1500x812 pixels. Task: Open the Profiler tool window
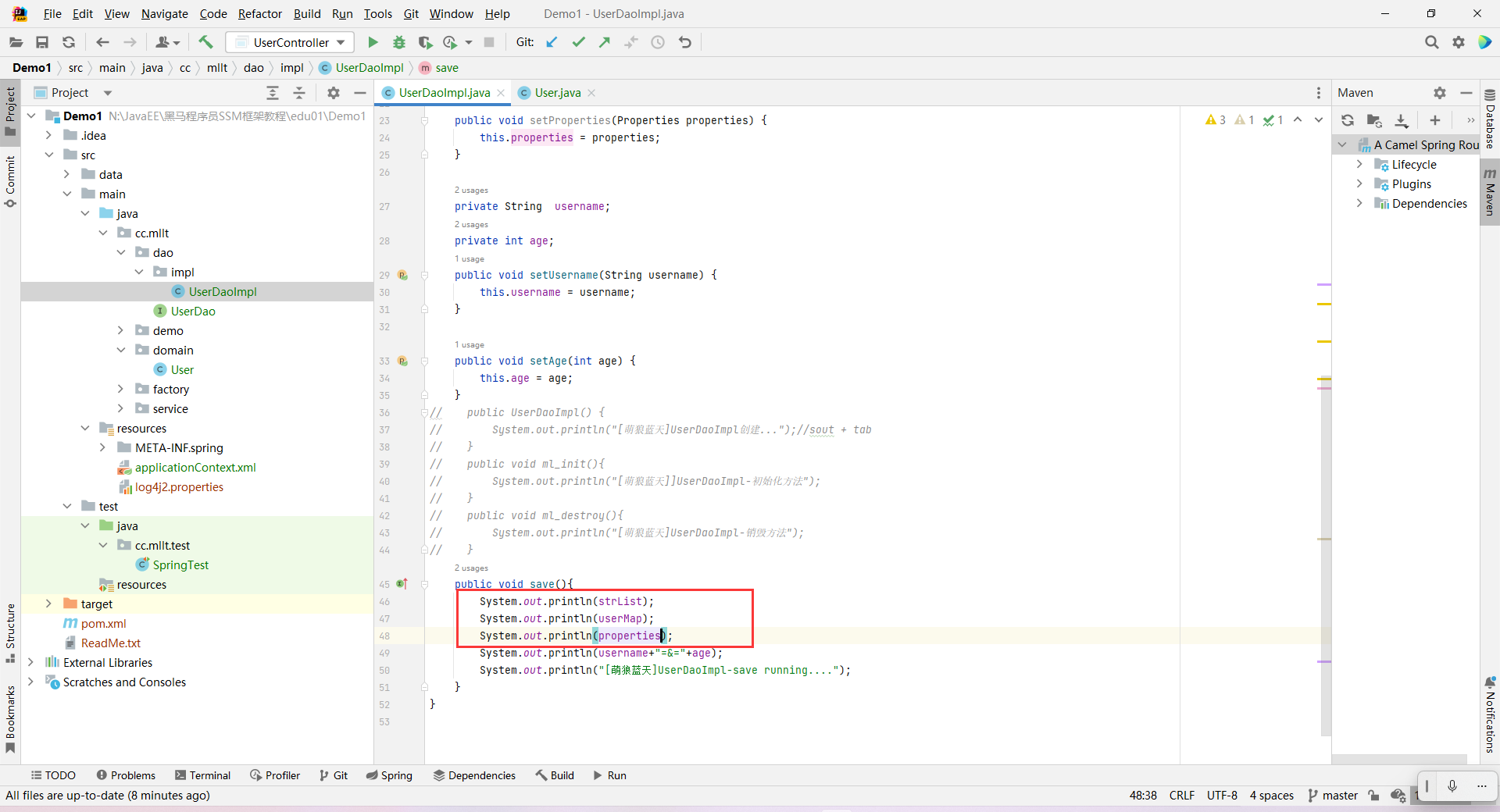(x=275, y=775)
